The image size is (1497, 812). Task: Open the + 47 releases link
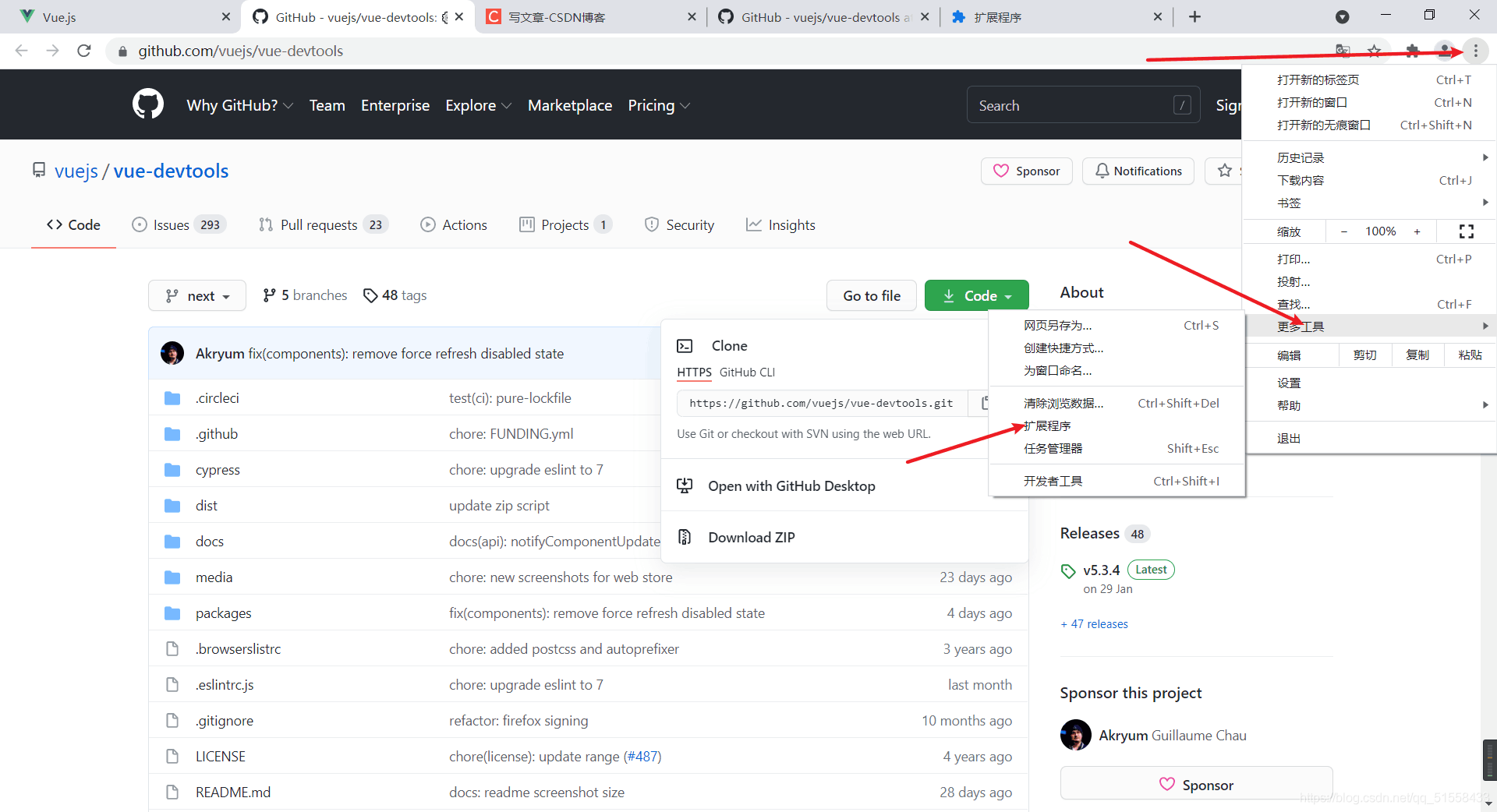pos(1094,623)
